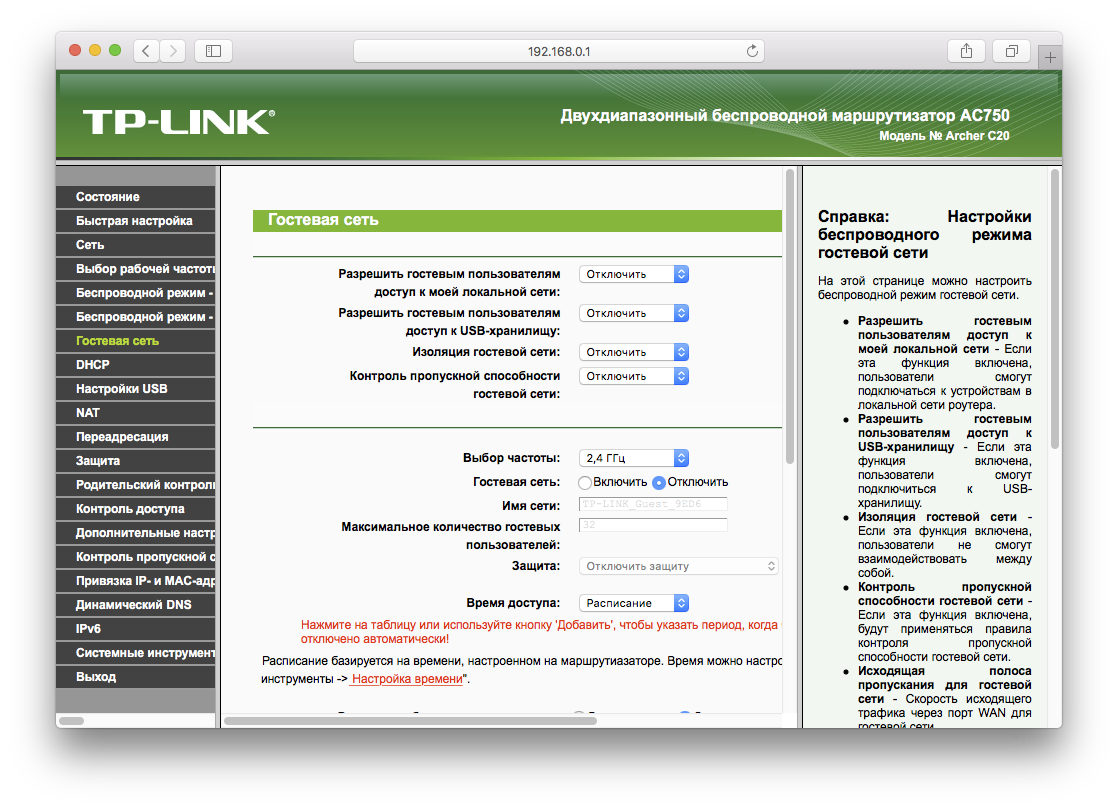Click the red schedule instruction text
Screen dimensions: 1118x808
(x=540, y=632)
